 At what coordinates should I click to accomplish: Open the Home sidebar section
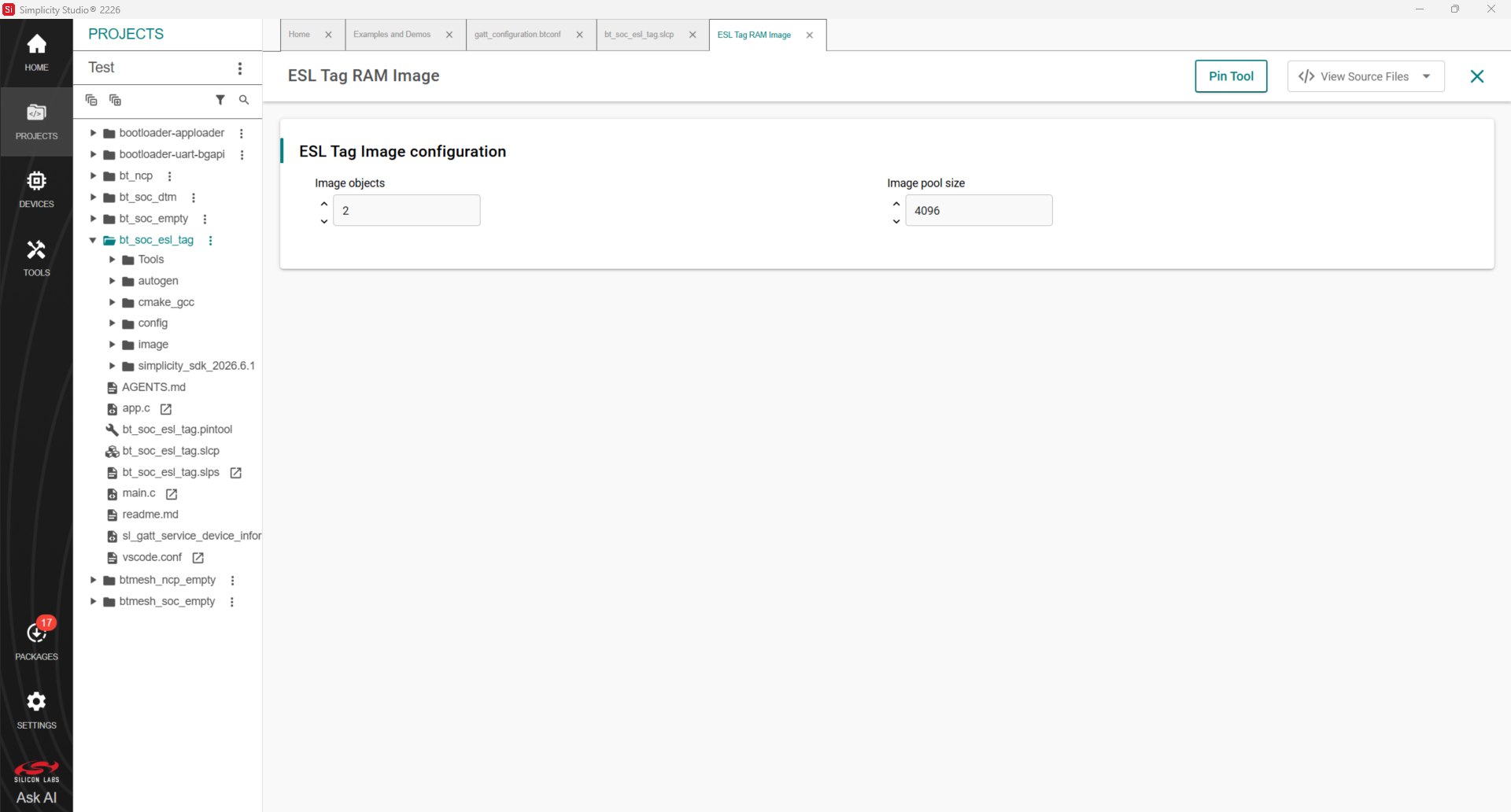click(x=36, y=53)
